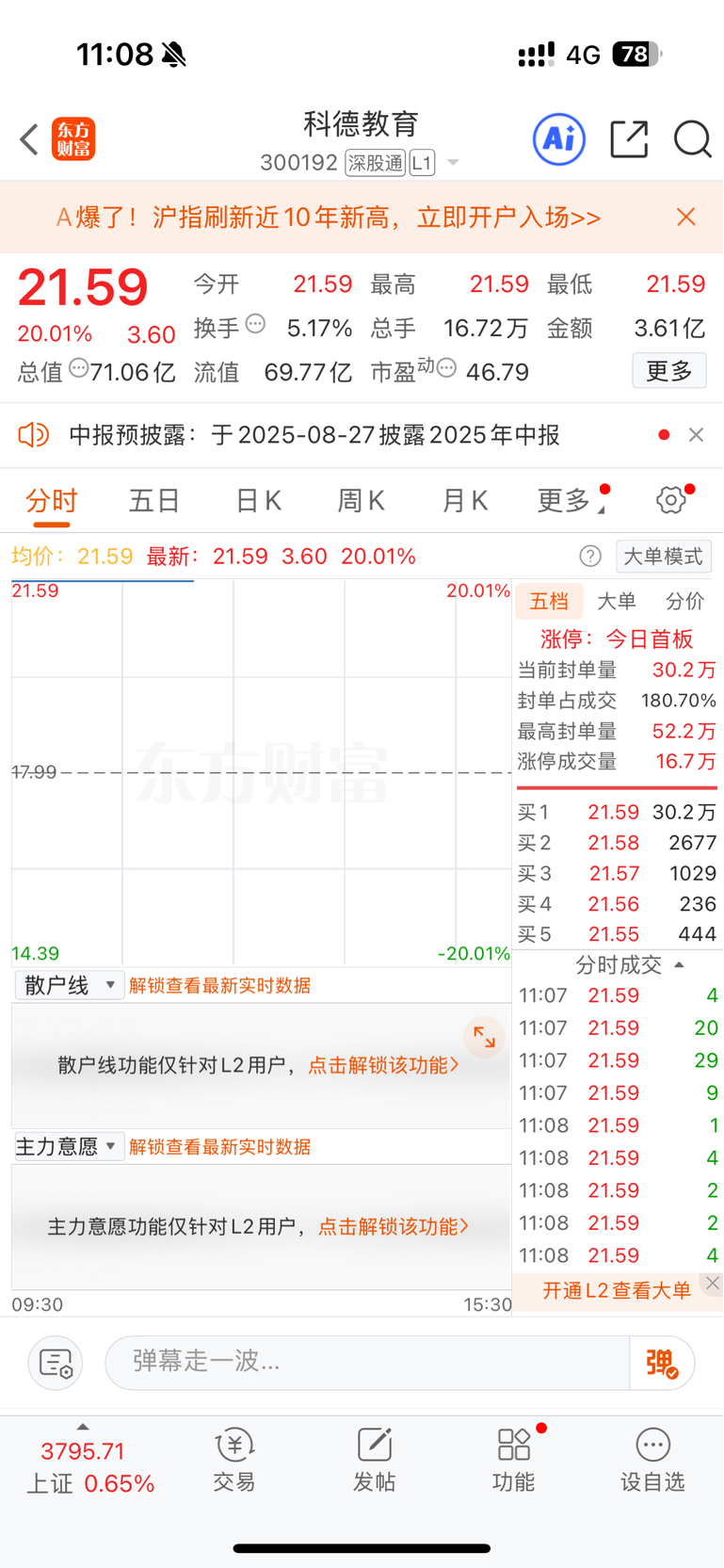Image resolution: width=724 pixels, height=1568 pixels.
Task: Switch to the 周K tab
Action: [x=362, y=501]
